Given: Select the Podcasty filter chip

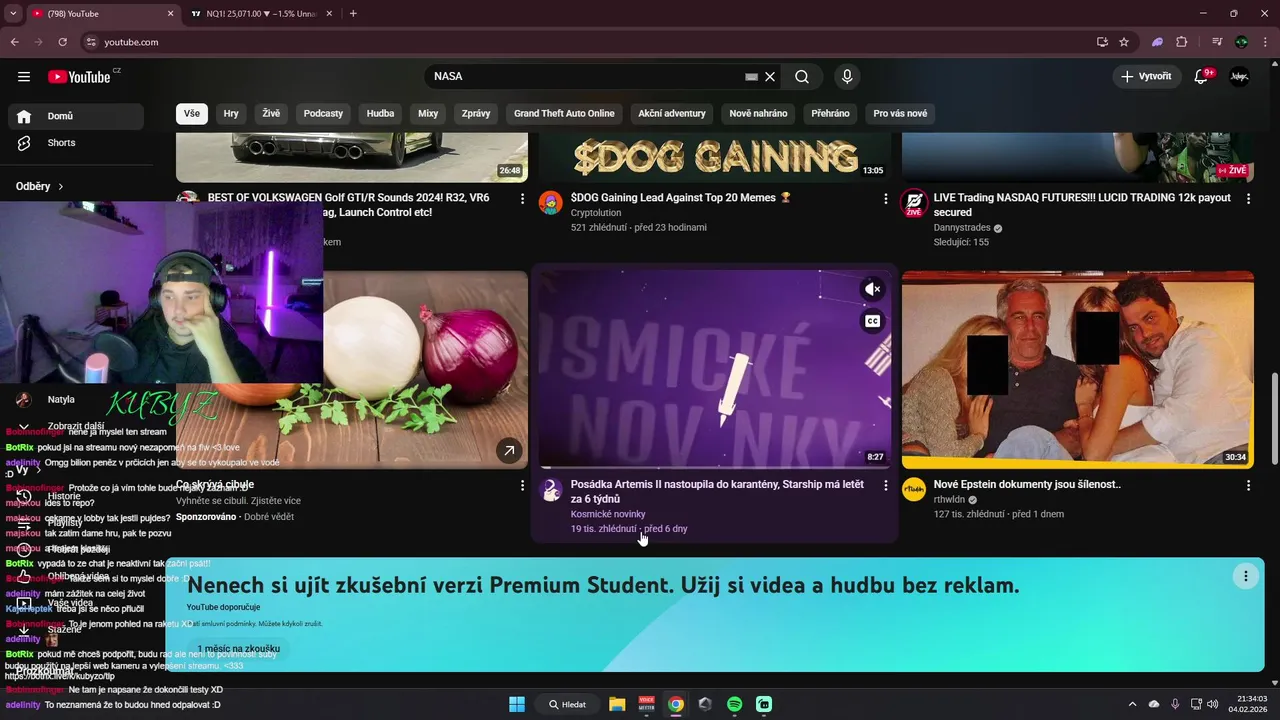Looking at the screenshot, I should pyautogui.click(x=323, y=114).
